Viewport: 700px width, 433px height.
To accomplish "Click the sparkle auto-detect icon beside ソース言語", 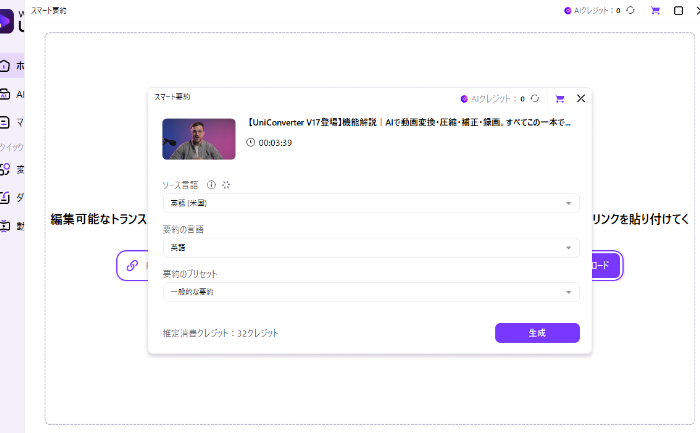I will (x=226, y=185).
